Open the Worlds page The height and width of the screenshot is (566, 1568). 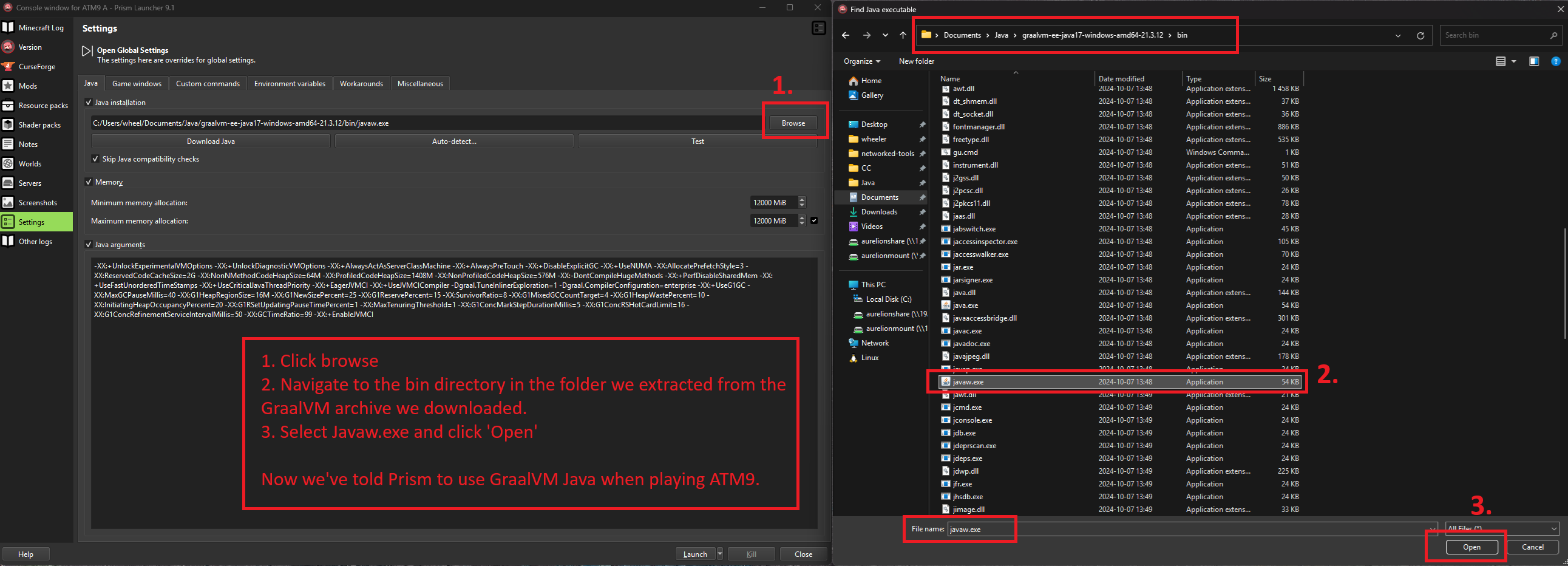pyautogui.click(x=30, y=164)
